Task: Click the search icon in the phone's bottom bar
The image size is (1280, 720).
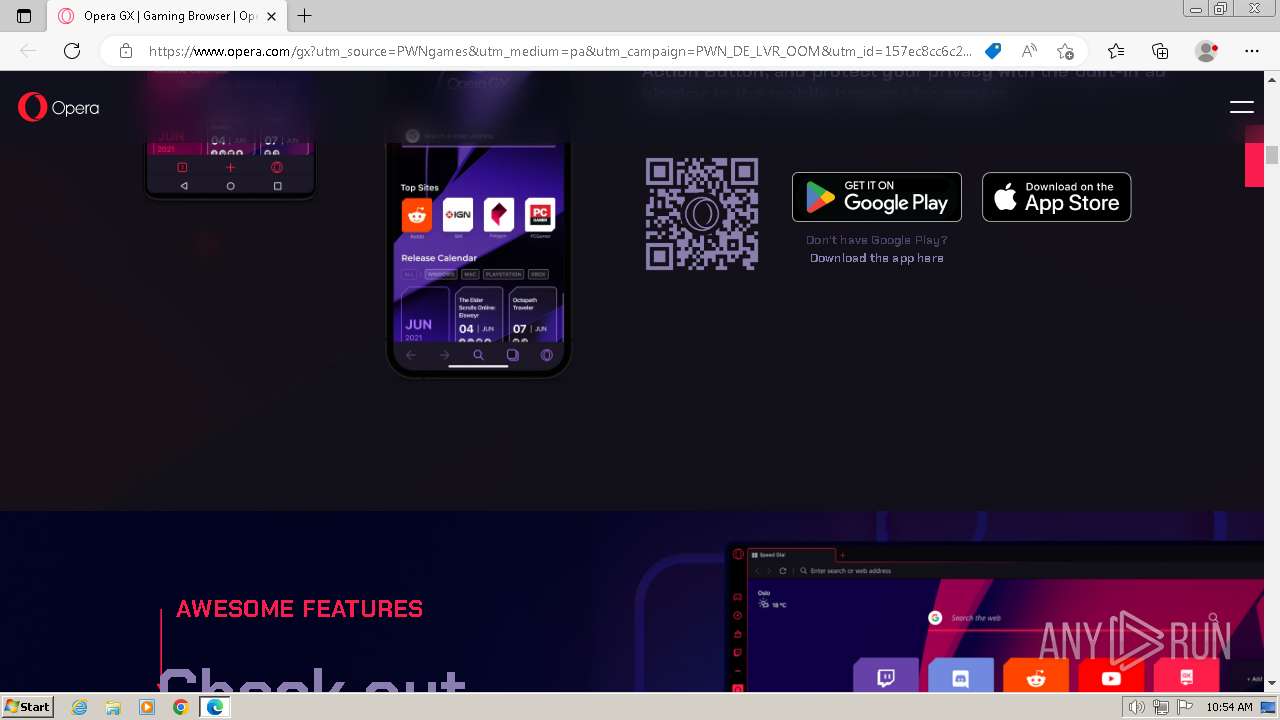Action: [x=478, y=355]
